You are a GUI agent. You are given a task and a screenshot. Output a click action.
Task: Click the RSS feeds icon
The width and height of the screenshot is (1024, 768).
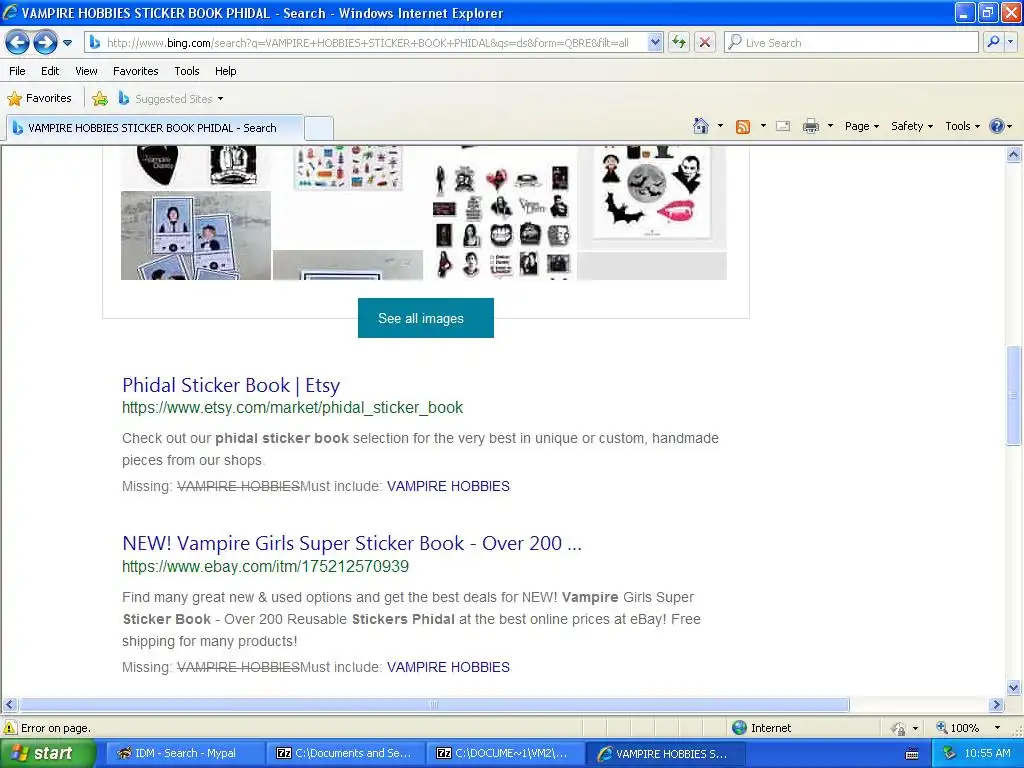coord(743,127)
